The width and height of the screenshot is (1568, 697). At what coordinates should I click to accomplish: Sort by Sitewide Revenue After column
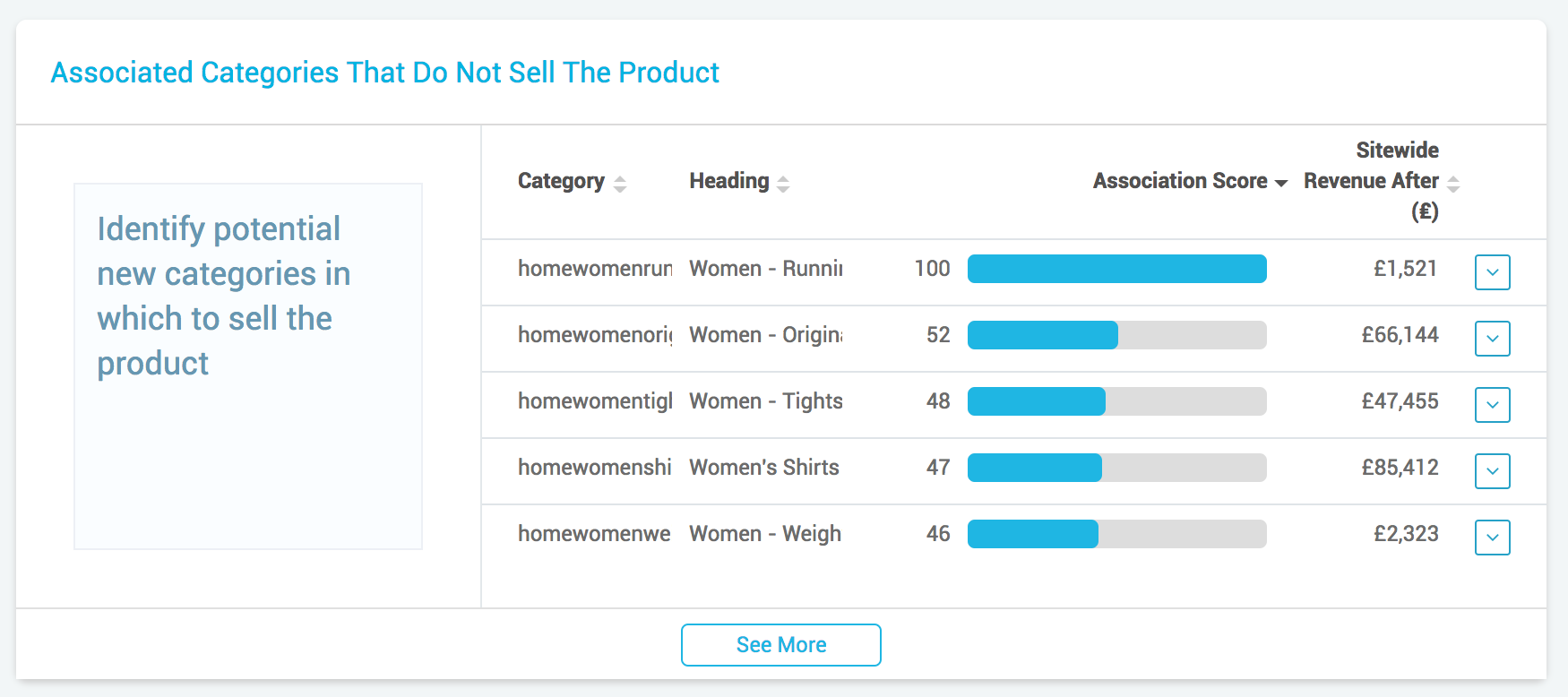click(x=1453, y=183)
